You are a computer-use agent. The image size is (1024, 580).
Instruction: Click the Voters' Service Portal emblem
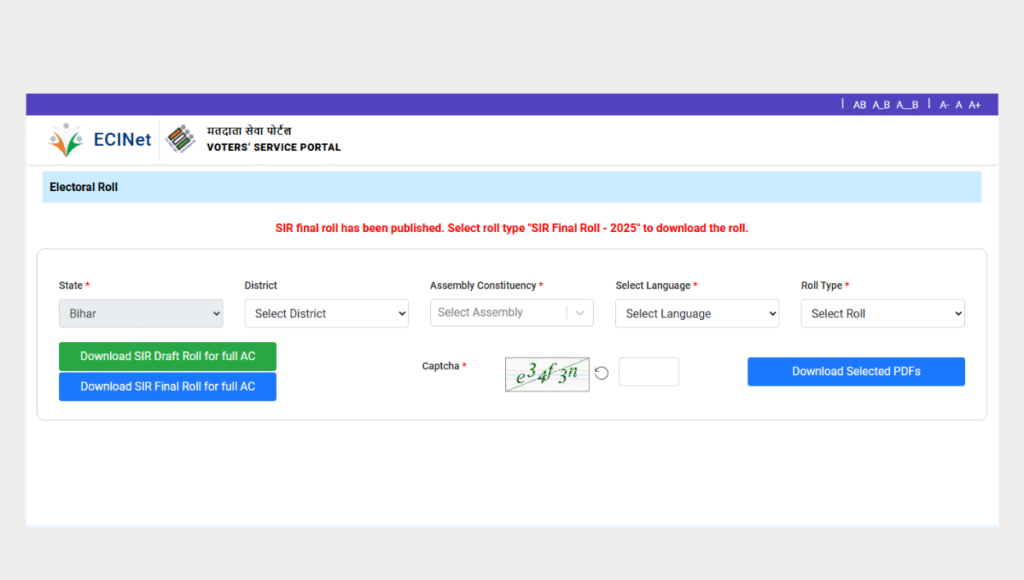pyautogui.click(x=181, y=139)
